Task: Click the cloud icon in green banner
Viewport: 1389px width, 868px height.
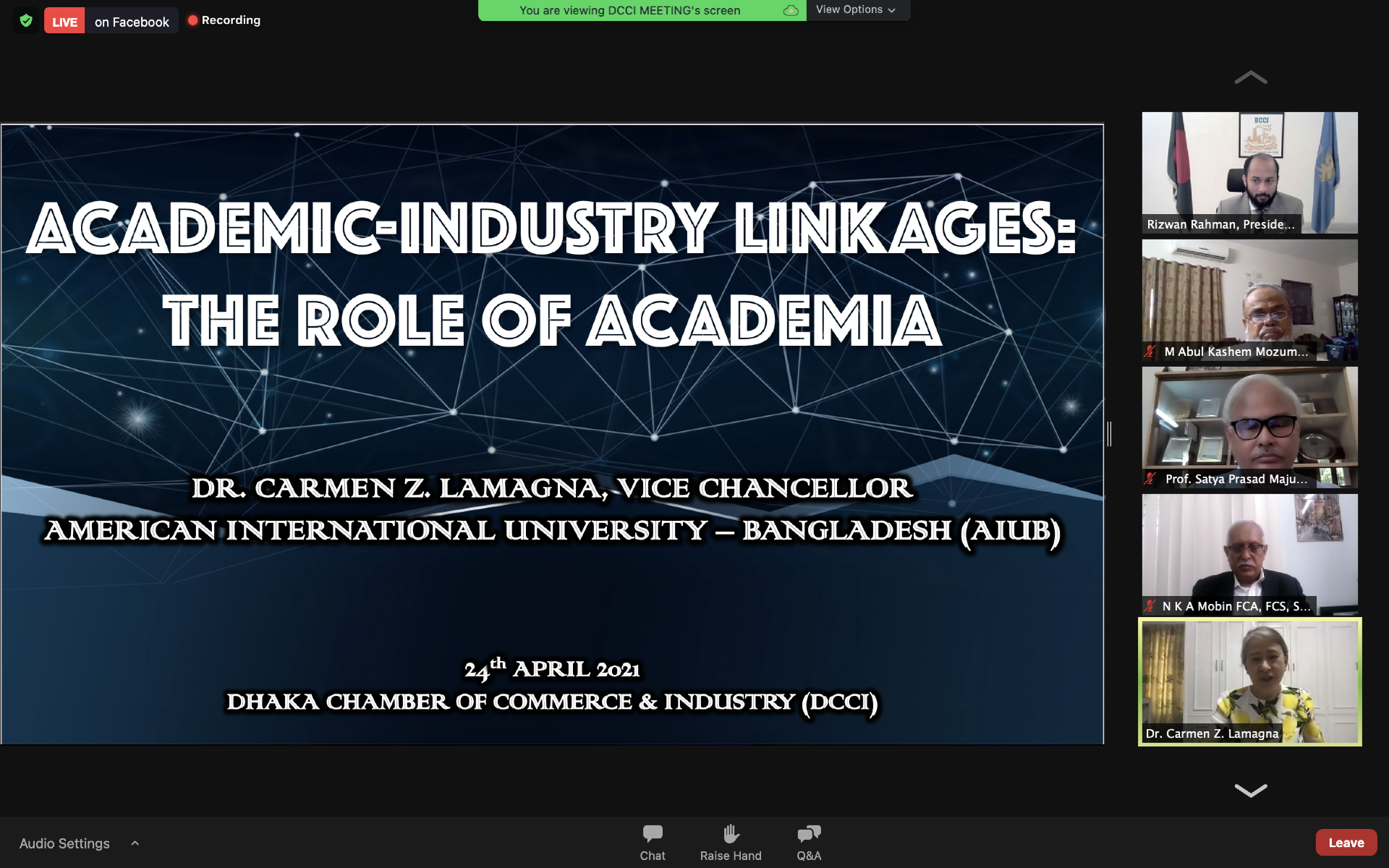Action: [791, 10]
